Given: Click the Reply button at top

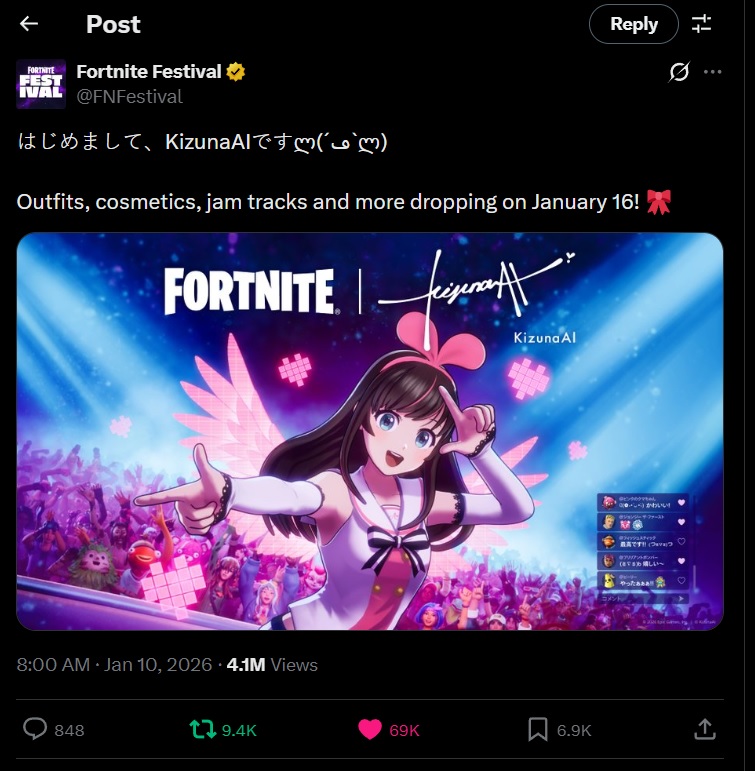Looking at the screenshot, I should (634, 24).
